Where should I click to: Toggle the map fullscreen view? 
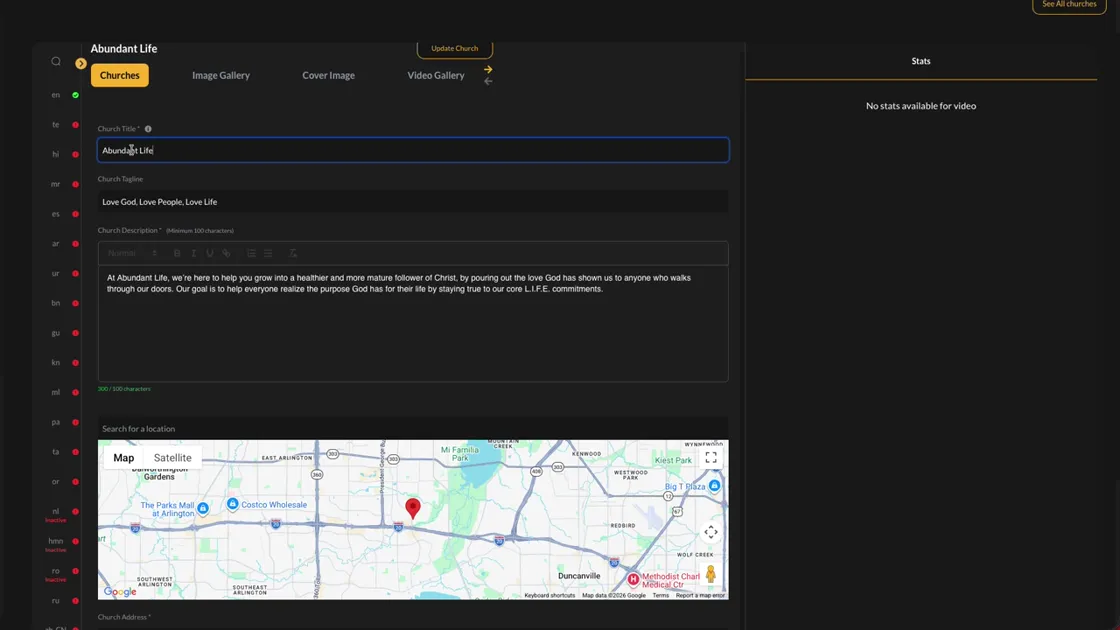711,458
